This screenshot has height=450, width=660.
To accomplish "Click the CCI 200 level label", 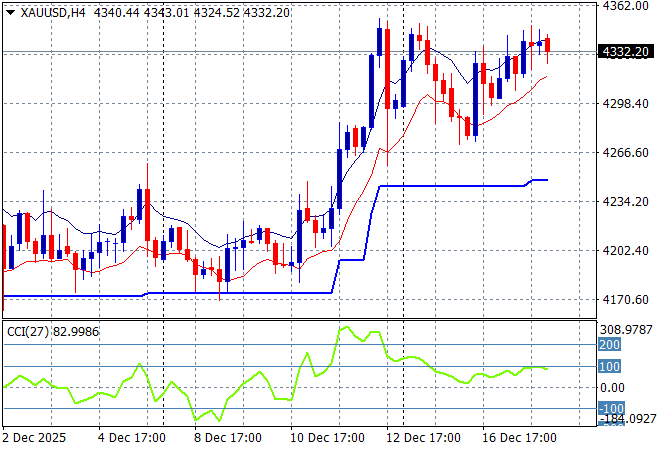I will [610, 345].
